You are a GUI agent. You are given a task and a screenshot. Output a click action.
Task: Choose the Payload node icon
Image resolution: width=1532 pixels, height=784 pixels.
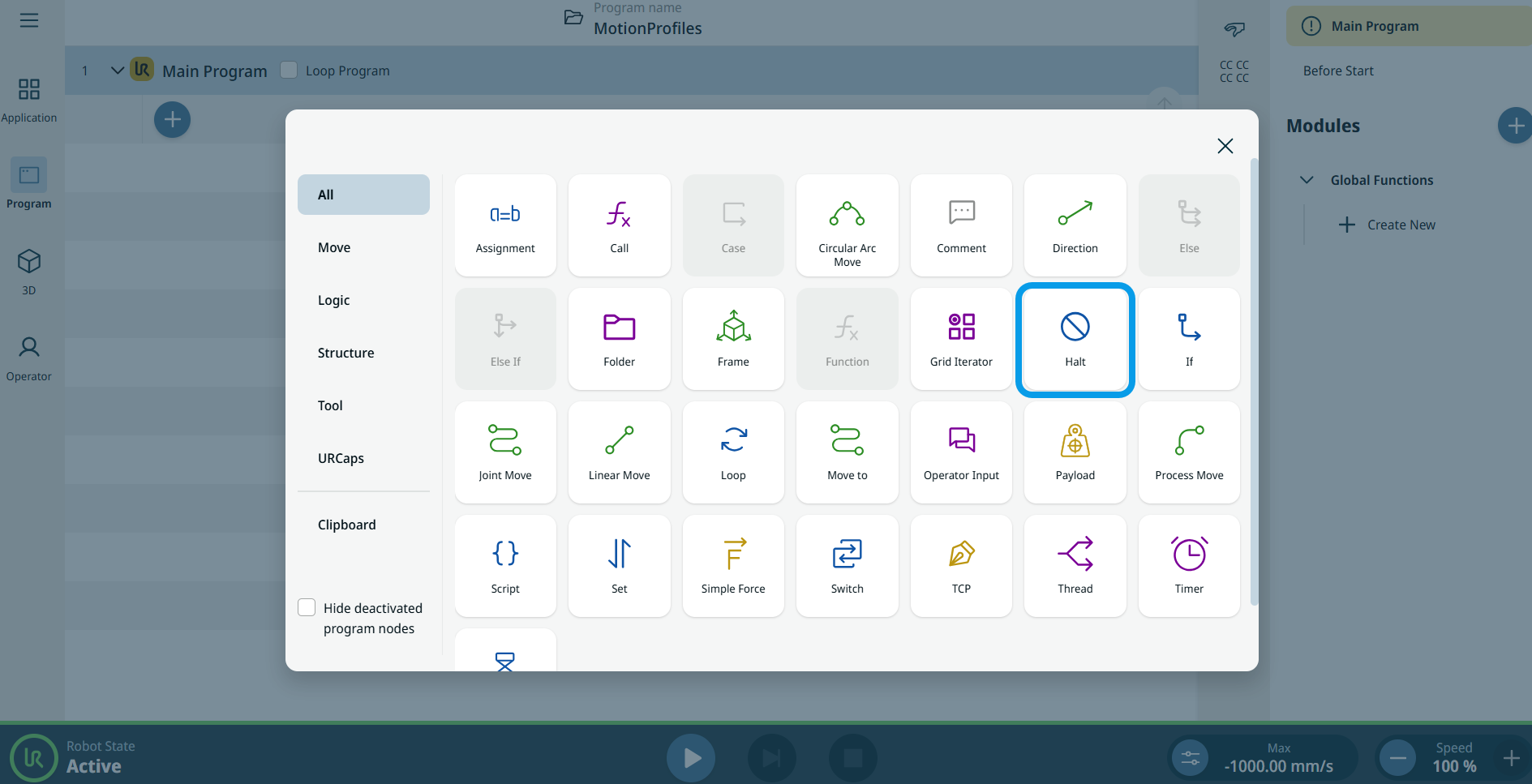[x=1075, y=452]
